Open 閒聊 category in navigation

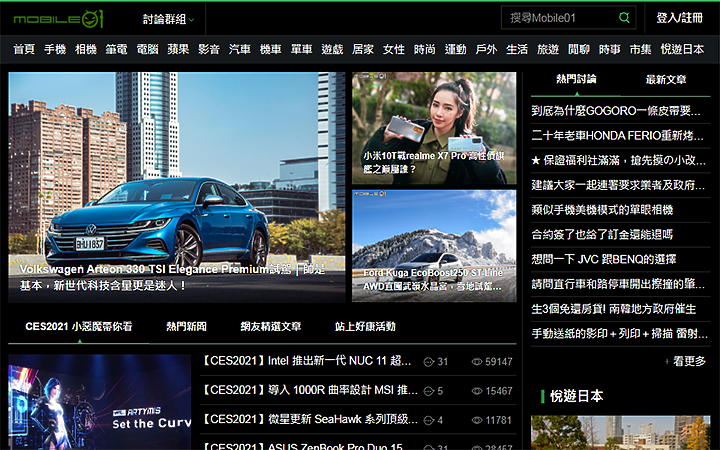(579, 49)
